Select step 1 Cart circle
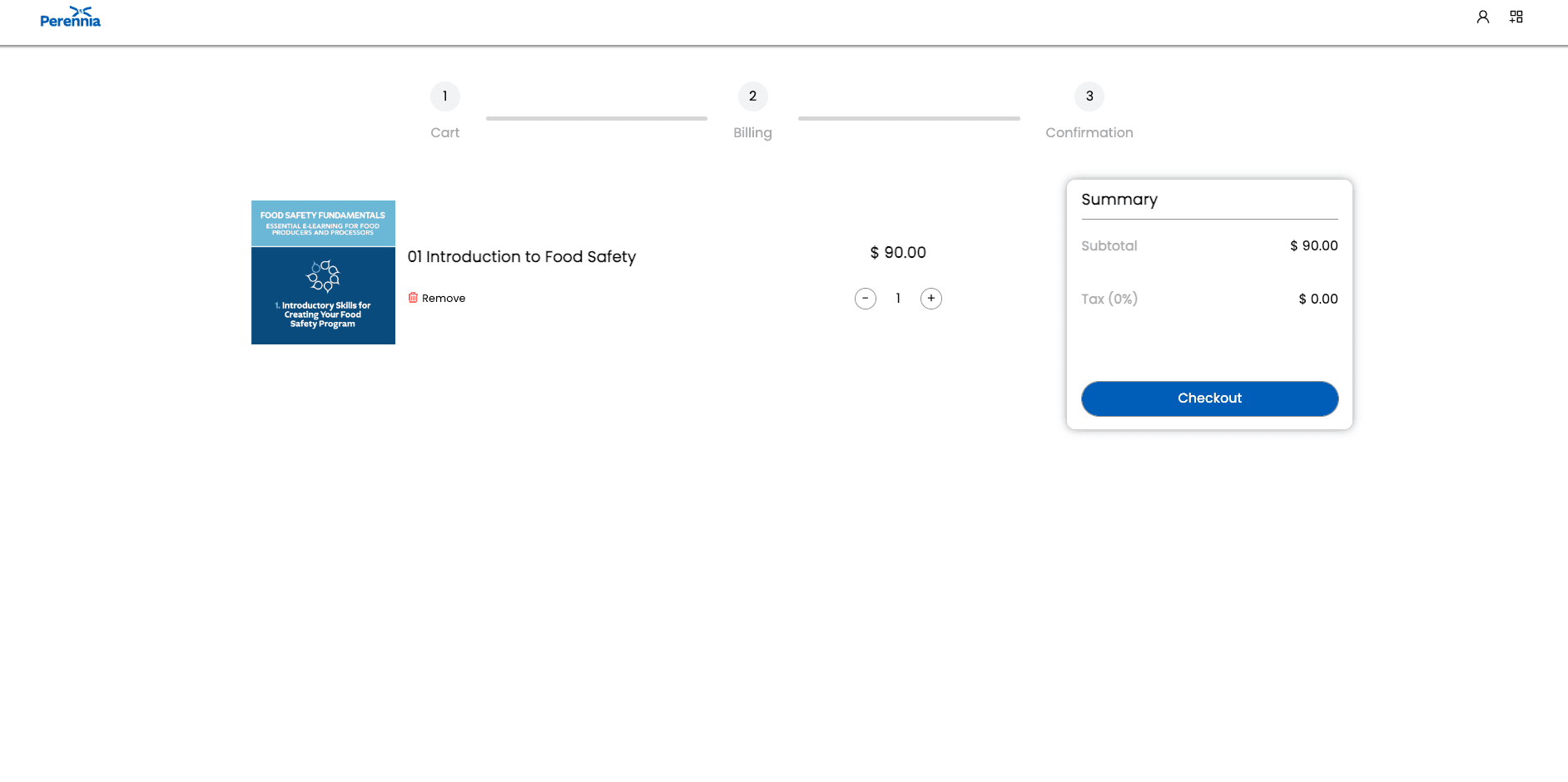1568x782 pixels. pos(445,97)
